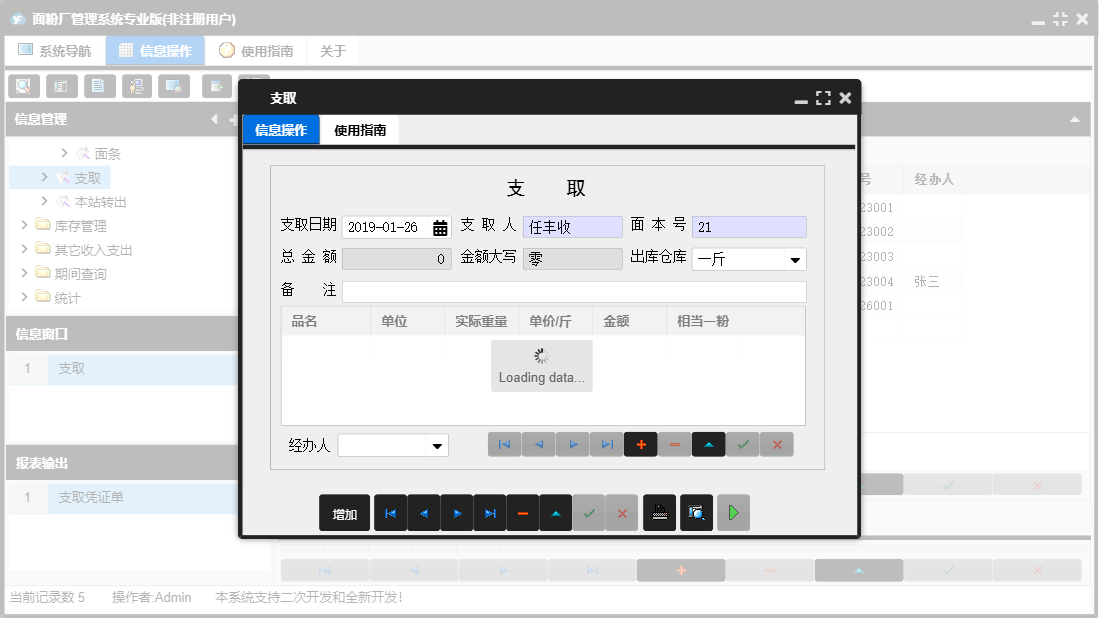Click the add (+) record icon

[x=641, y=444]
